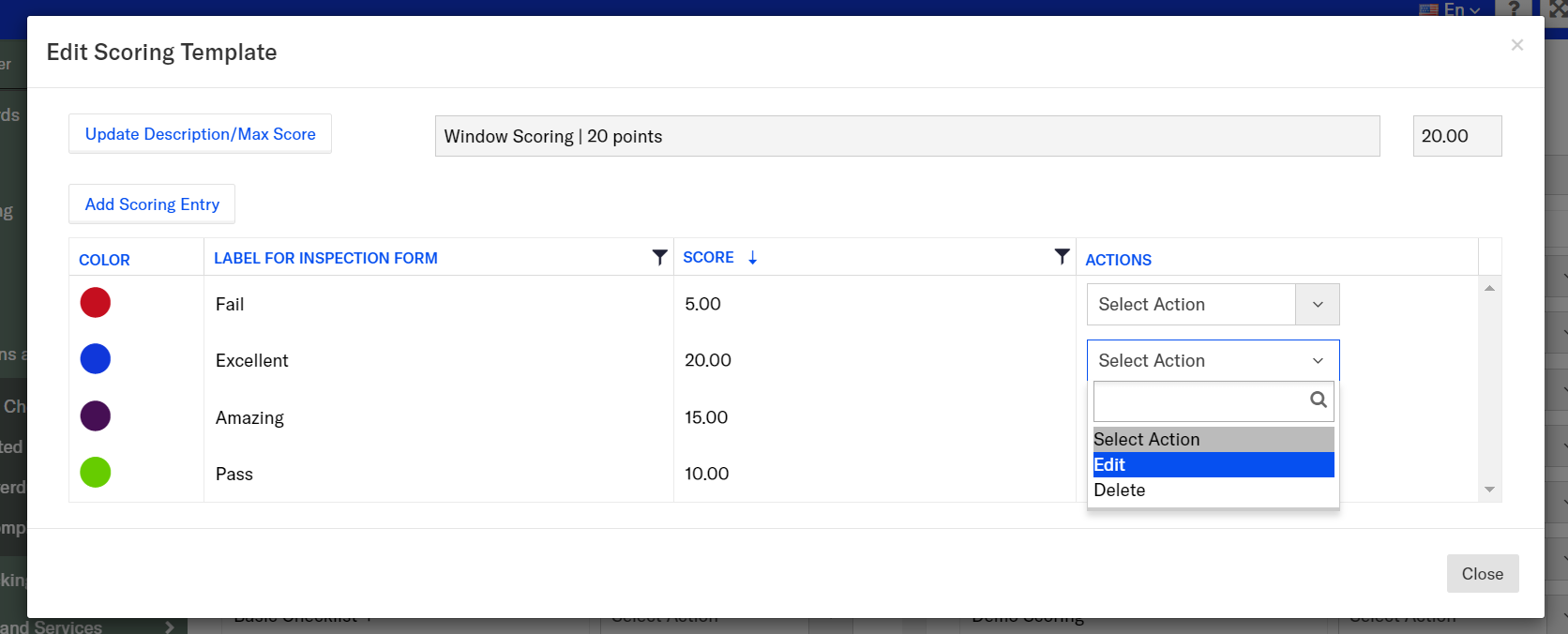This screenshot has width=1568, height=634.
Task: Click the Label column filter icon
Action: point(659,257)
